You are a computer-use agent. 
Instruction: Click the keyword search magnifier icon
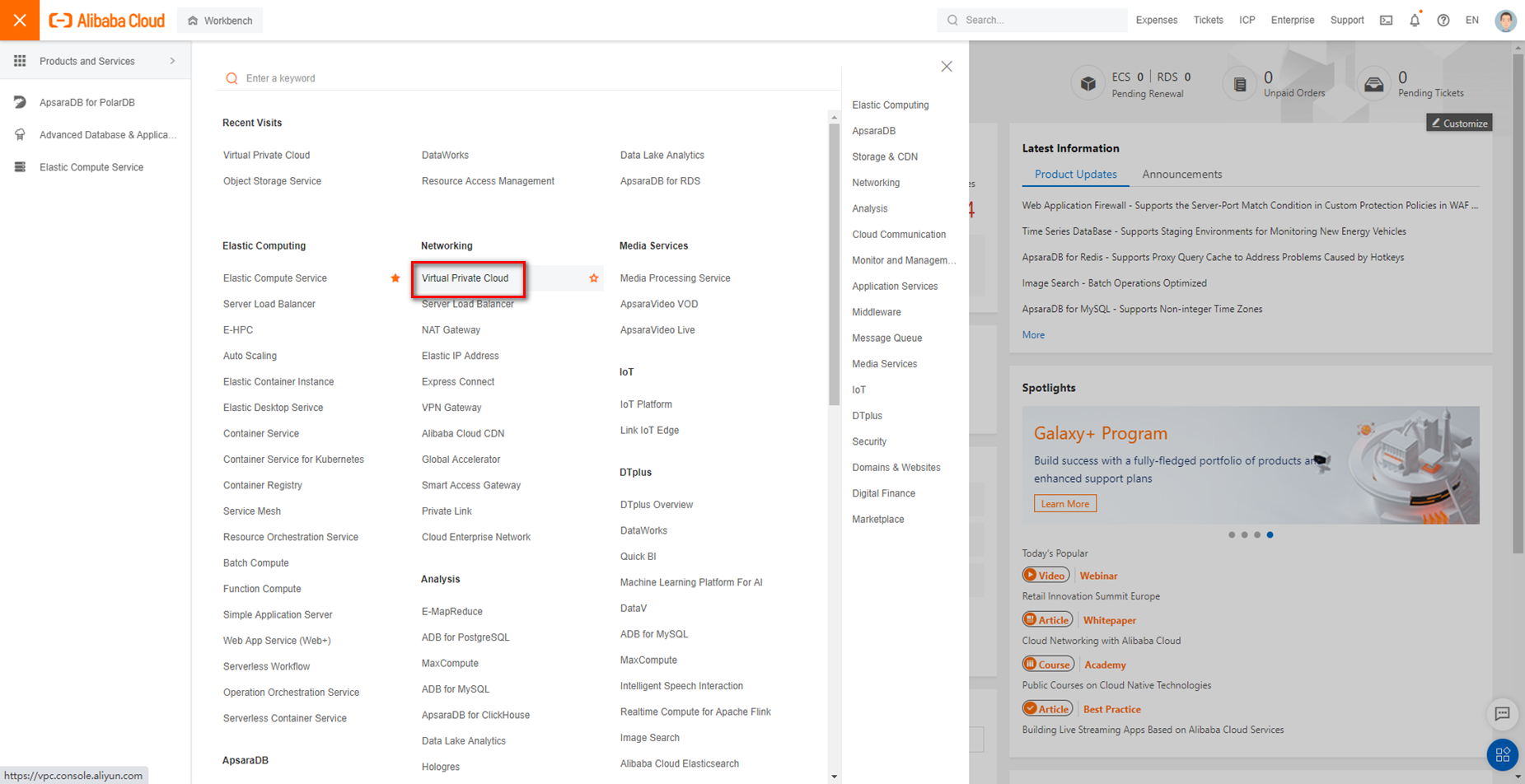tap(232, 78)
